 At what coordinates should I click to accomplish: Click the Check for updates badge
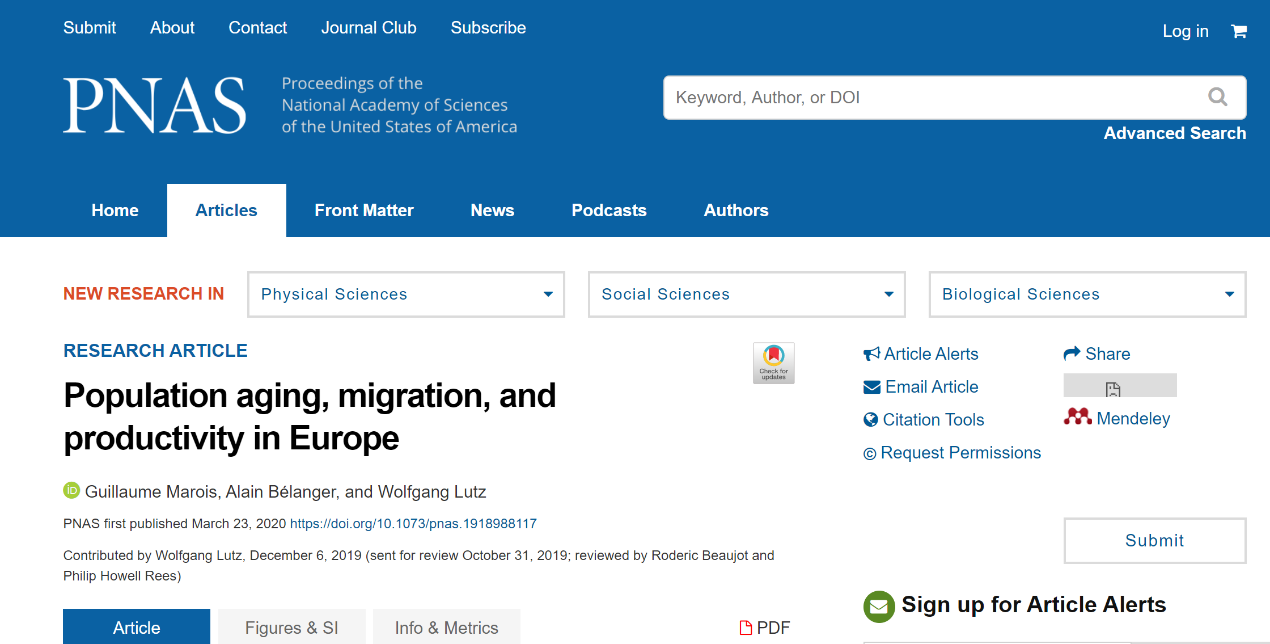pyautogui.click(x=773, y=363)
